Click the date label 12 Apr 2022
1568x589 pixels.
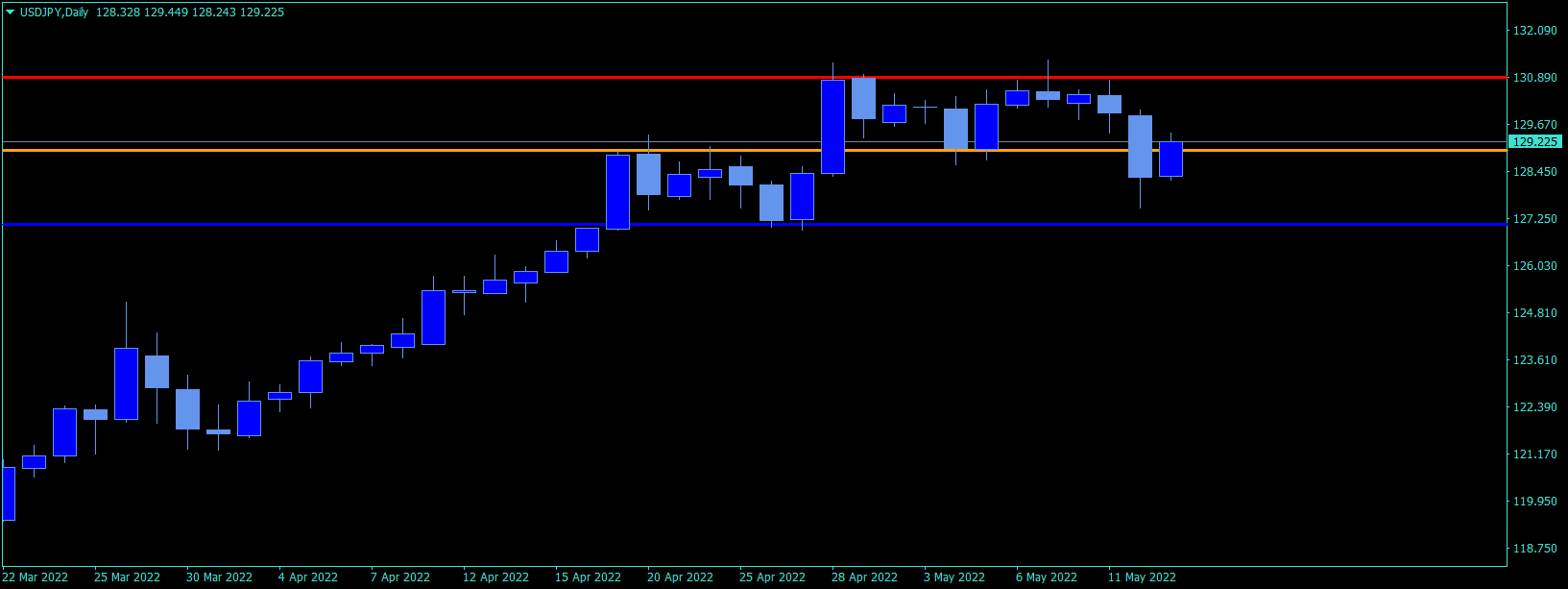(495, 577)
